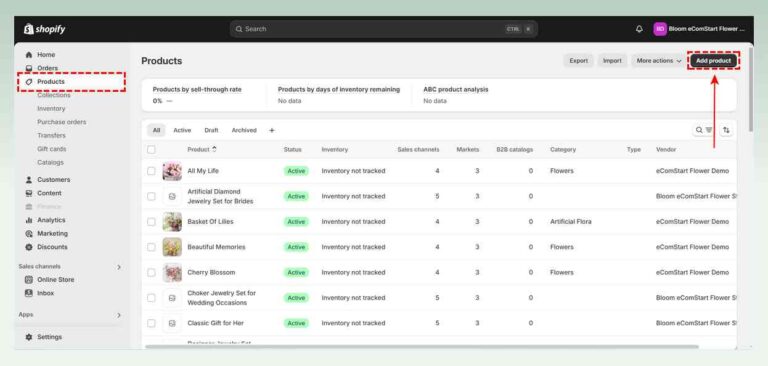Open Collections in the sidebar

pyautogui.click(x=54, y=95)
